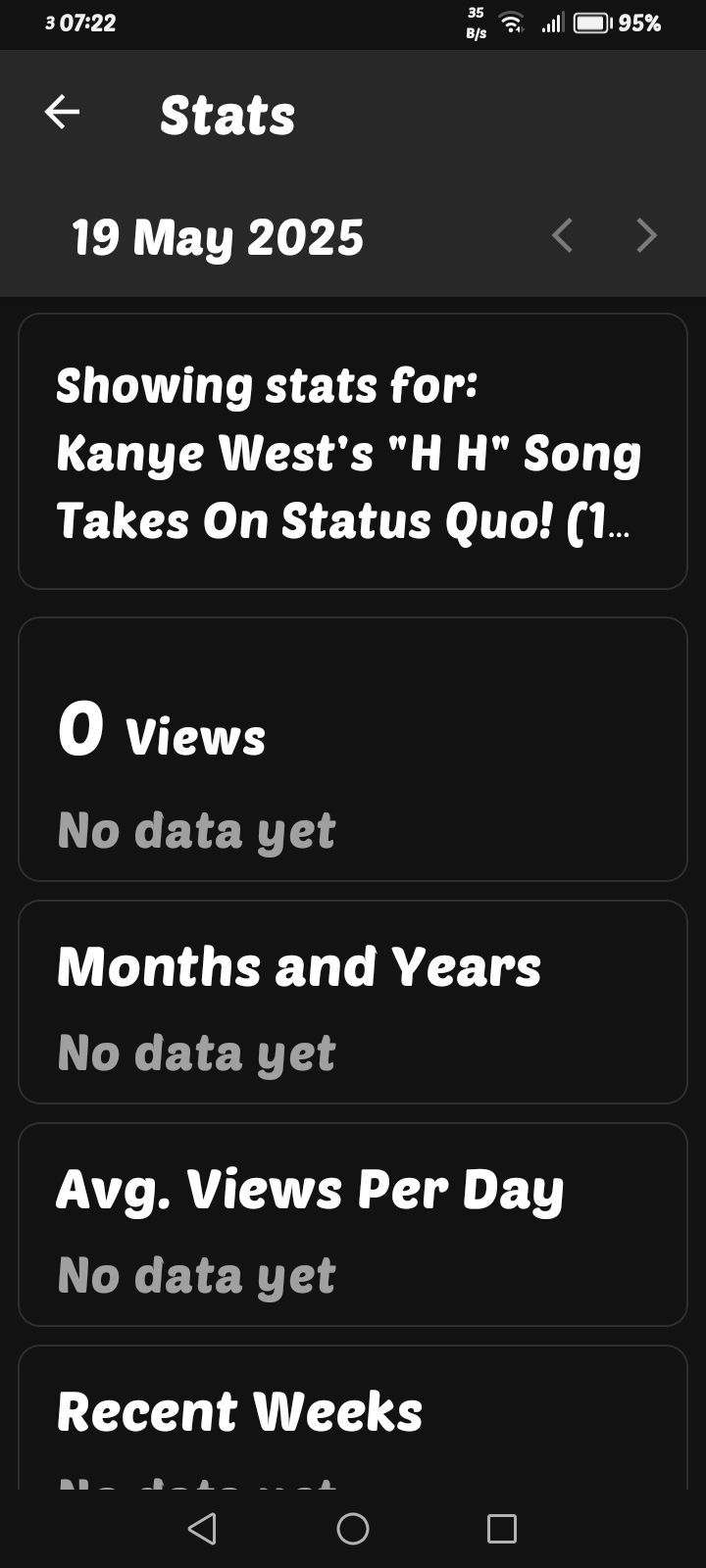
Task: Open the Avg. Views Per Day card
Action: [x=352, y=1224]
